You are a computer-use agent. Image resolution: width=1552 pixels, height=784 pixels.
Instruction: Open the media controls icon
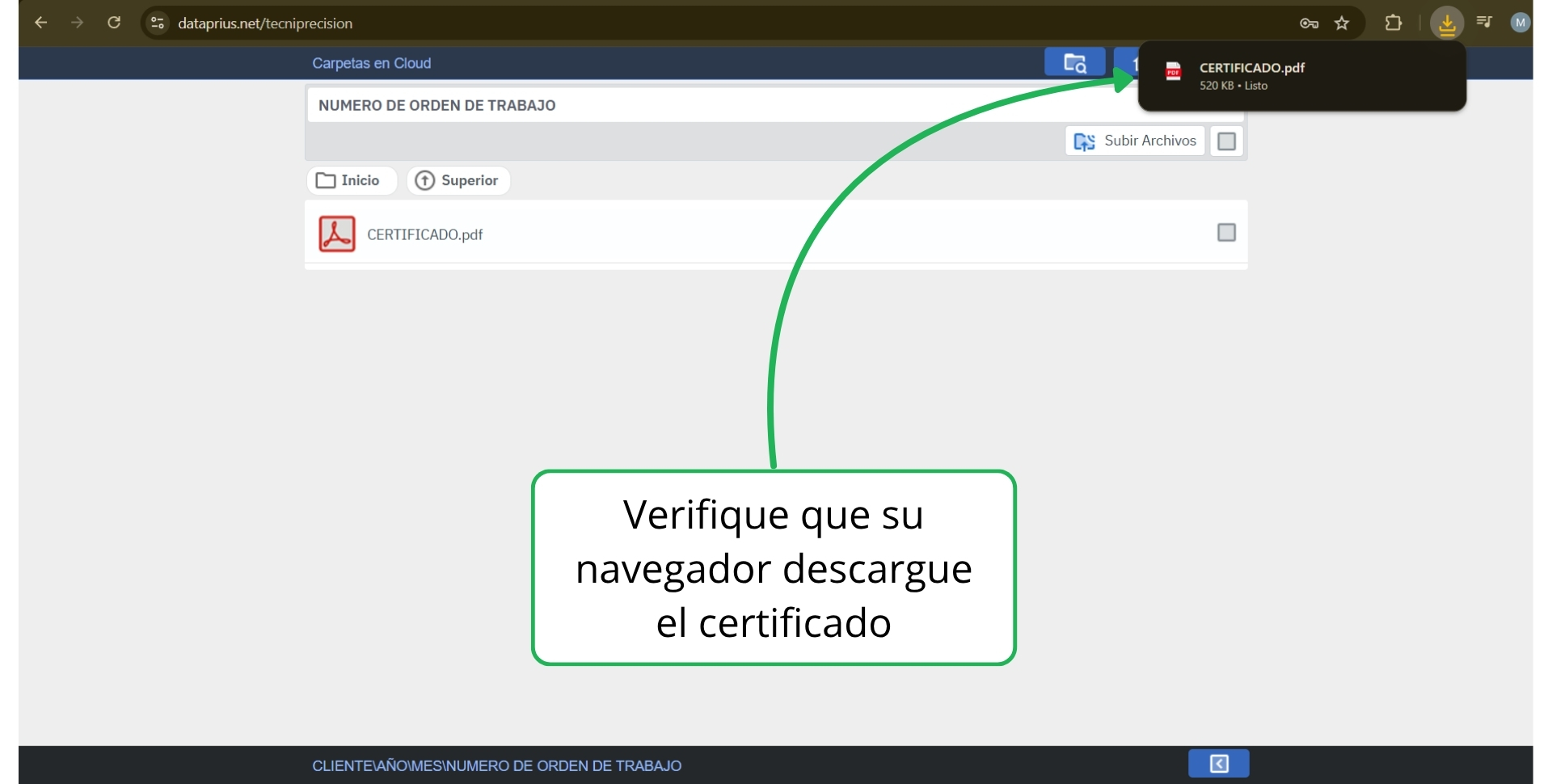coord(1484,23)
